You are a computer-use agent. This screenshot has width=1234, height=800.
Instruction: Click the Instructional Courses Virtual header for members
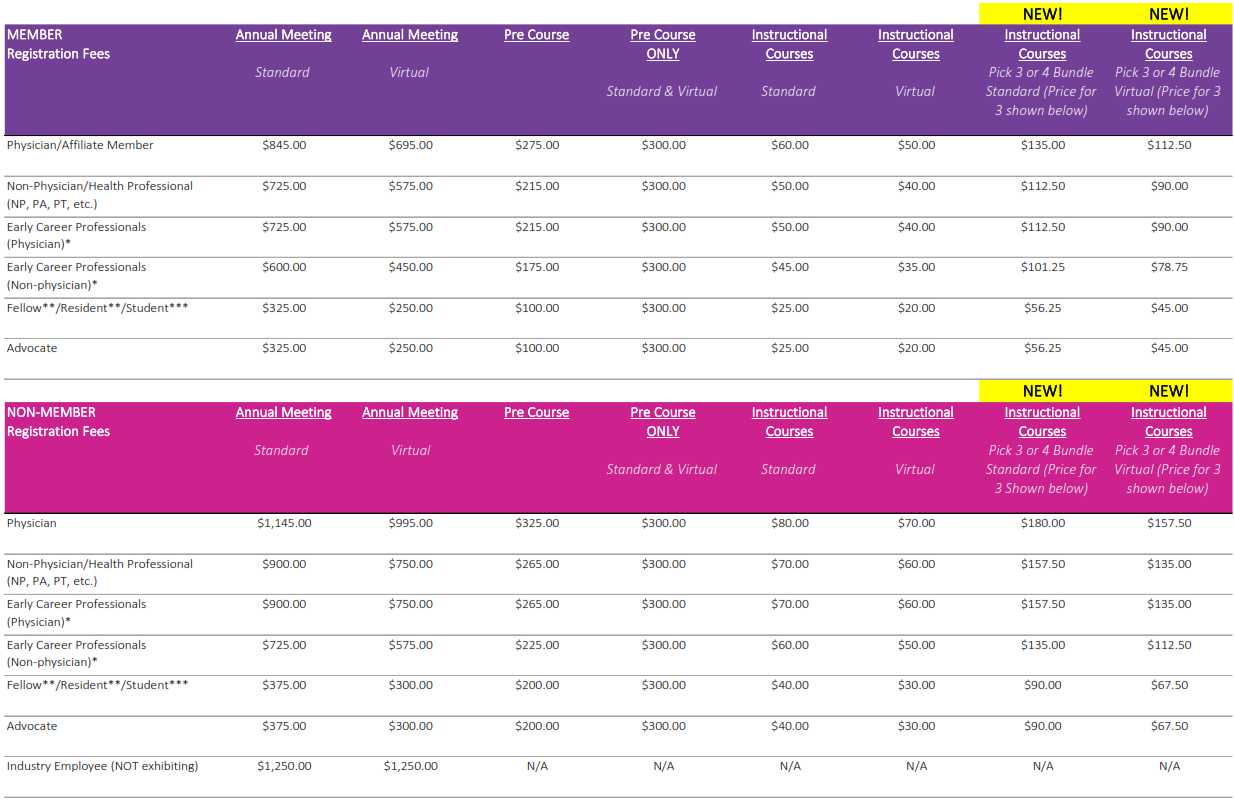tap(915, 43)
